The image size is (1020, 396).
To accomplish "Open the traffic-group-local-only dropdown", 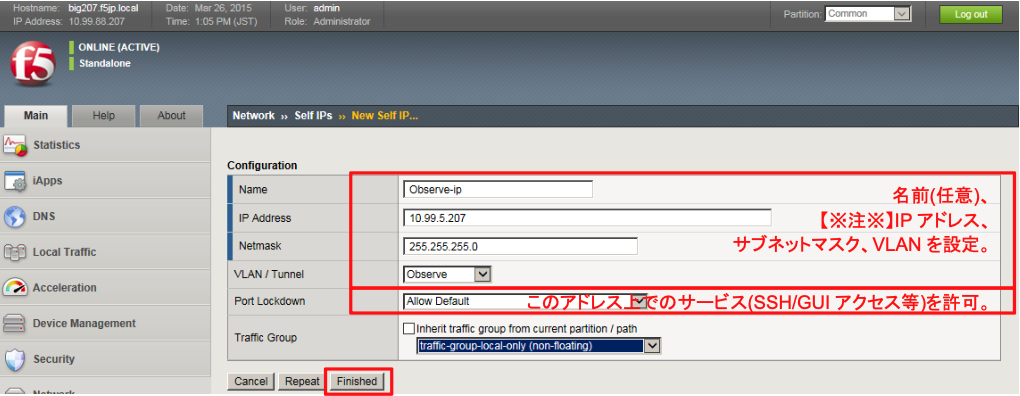I will coord(539,346).
